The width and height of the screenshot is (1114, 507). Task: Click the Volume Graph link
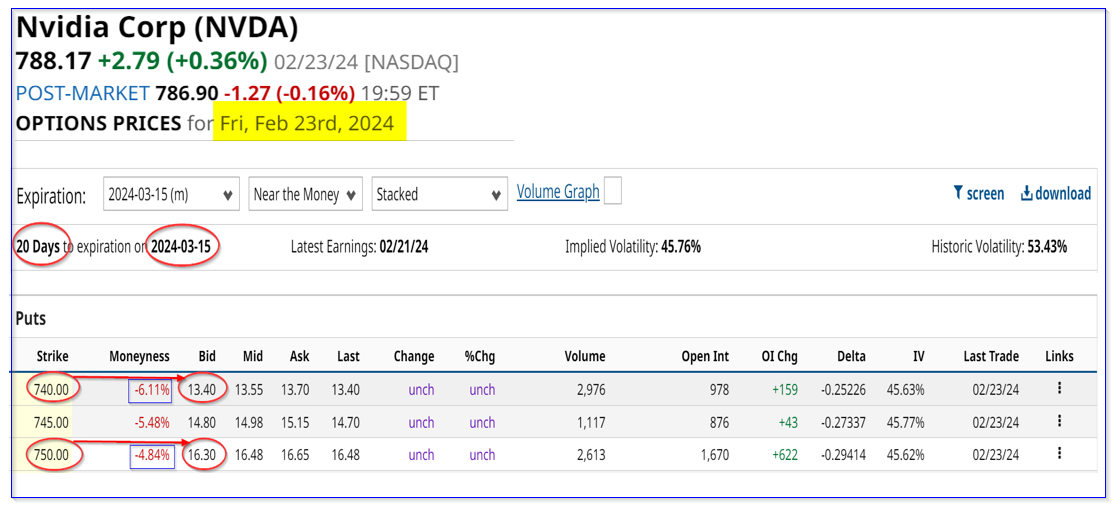coord(558,192)
